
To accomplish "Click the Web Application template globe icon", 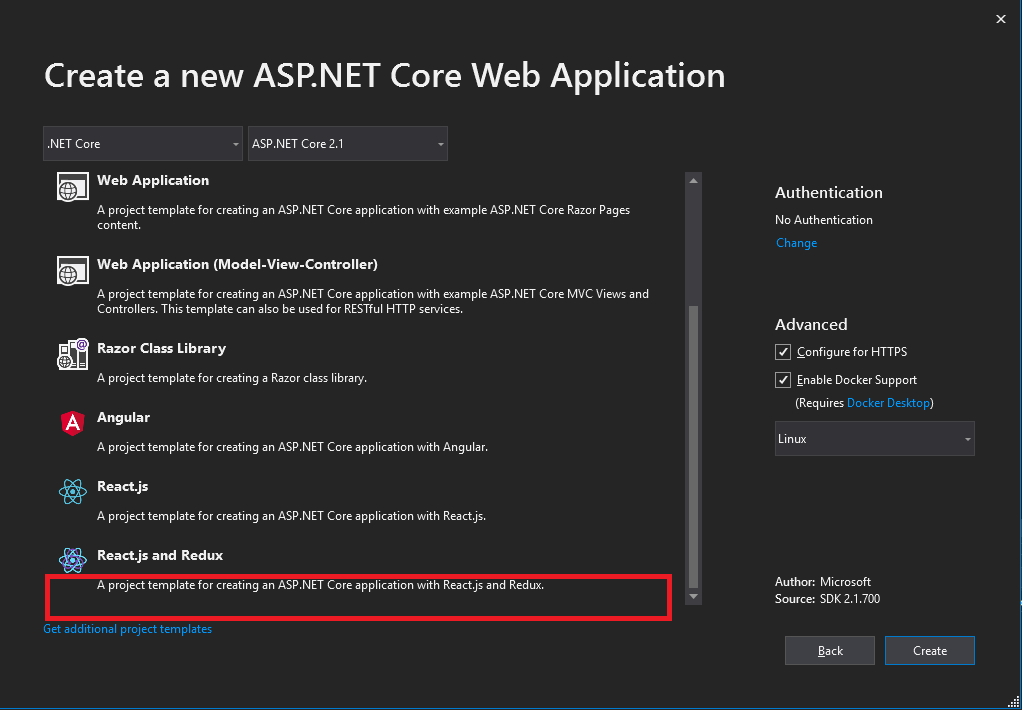I will 72,186.
